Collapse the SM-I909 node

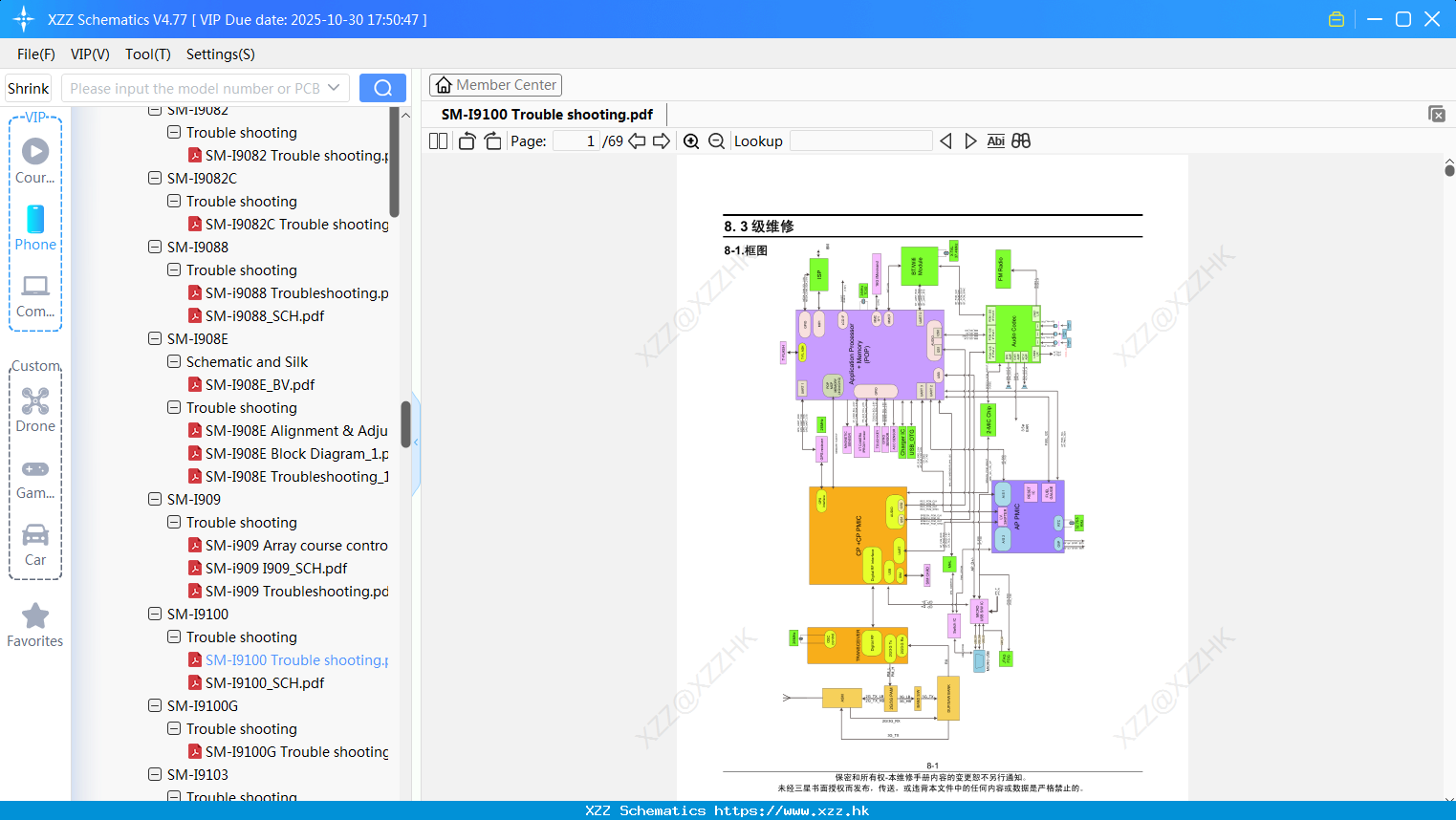pos(155,499)
